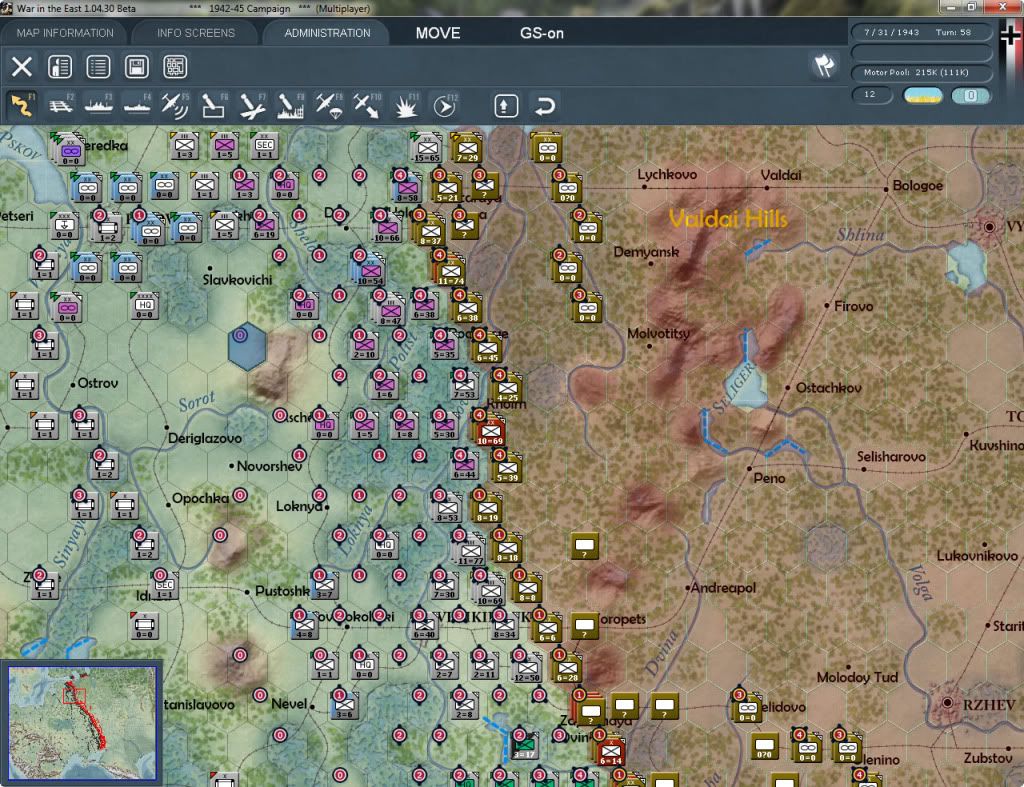Select the 11=74 Soviet unit counter
Viewport: 1024px width, 787px height.
[451, 272]
